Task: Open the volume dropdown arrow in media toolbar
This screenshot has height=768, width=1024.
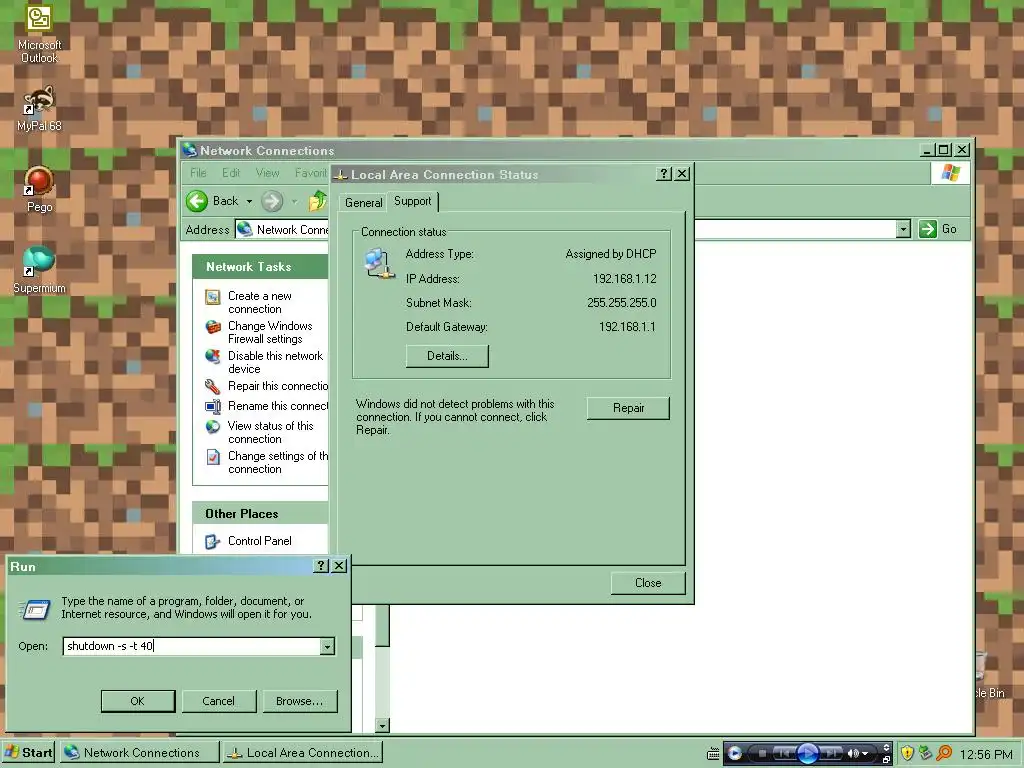Action: pos(865,754)
